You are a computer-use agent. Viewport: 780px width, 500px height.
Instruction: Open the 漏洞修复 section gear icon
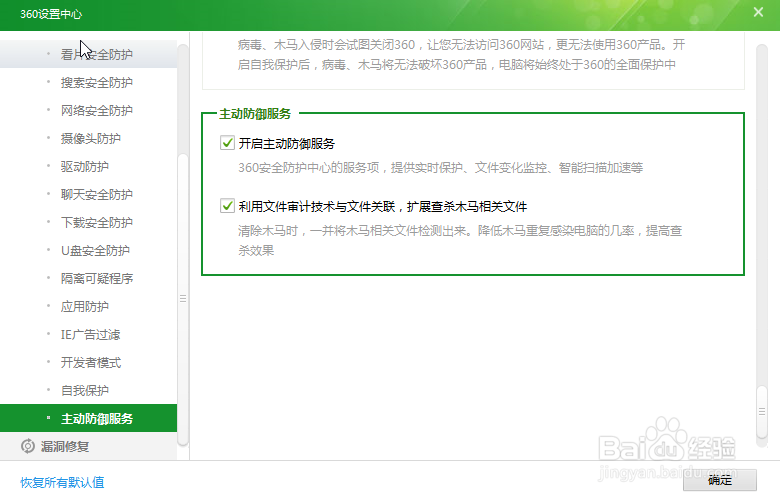(28, 446)
